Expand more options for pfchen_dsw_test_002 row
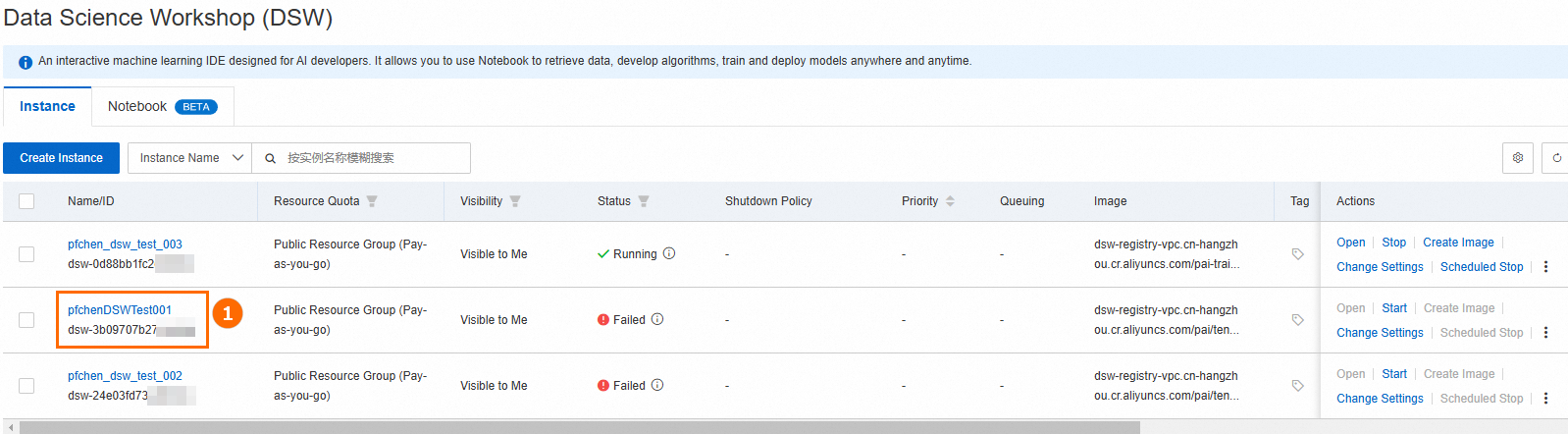 (x=1545, y=399)
